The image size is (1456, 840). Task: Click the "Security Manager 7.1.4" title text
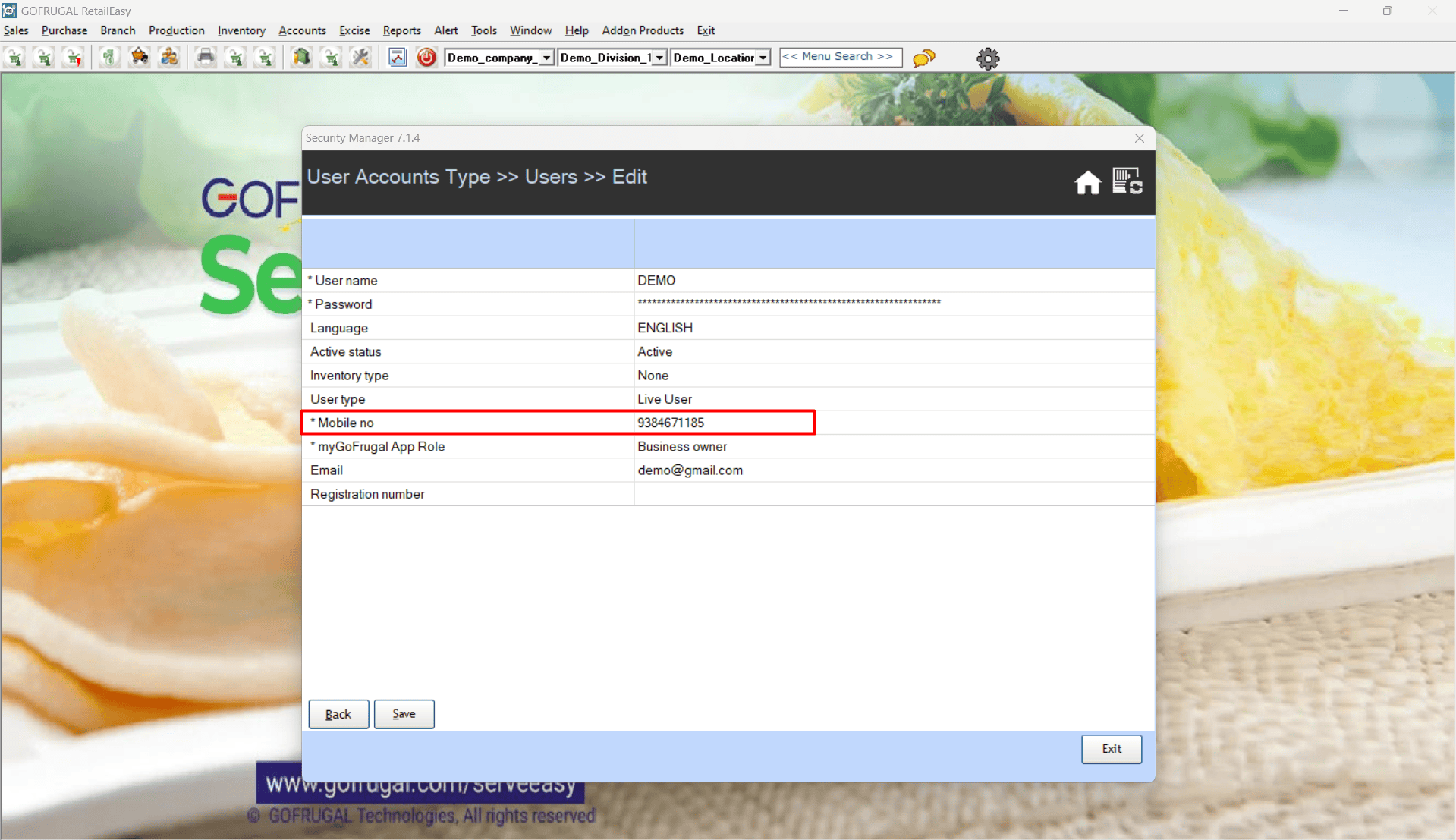363,138
